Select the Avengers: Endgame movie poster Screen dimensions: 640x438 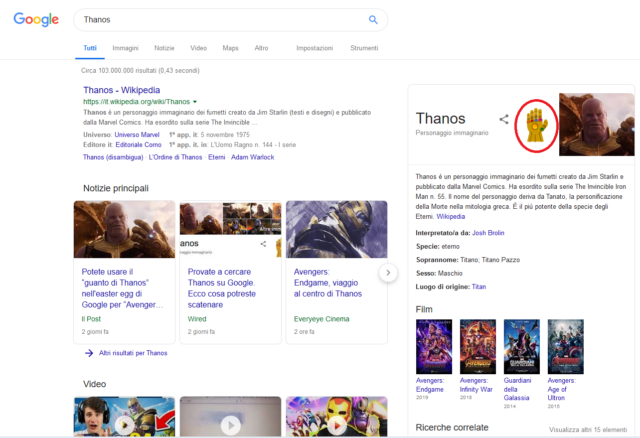click(x=433, y=345)
